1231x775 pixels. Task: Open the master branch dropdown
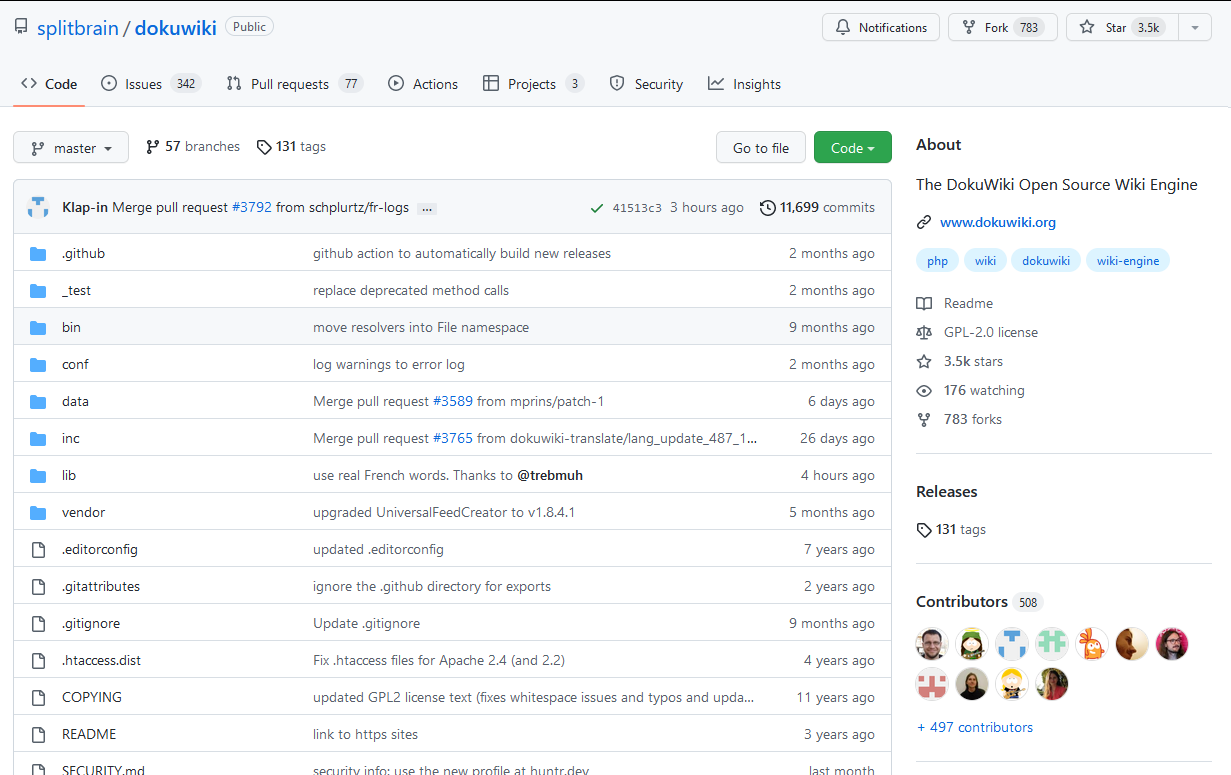pyautogui.click(x=71, y=148)
